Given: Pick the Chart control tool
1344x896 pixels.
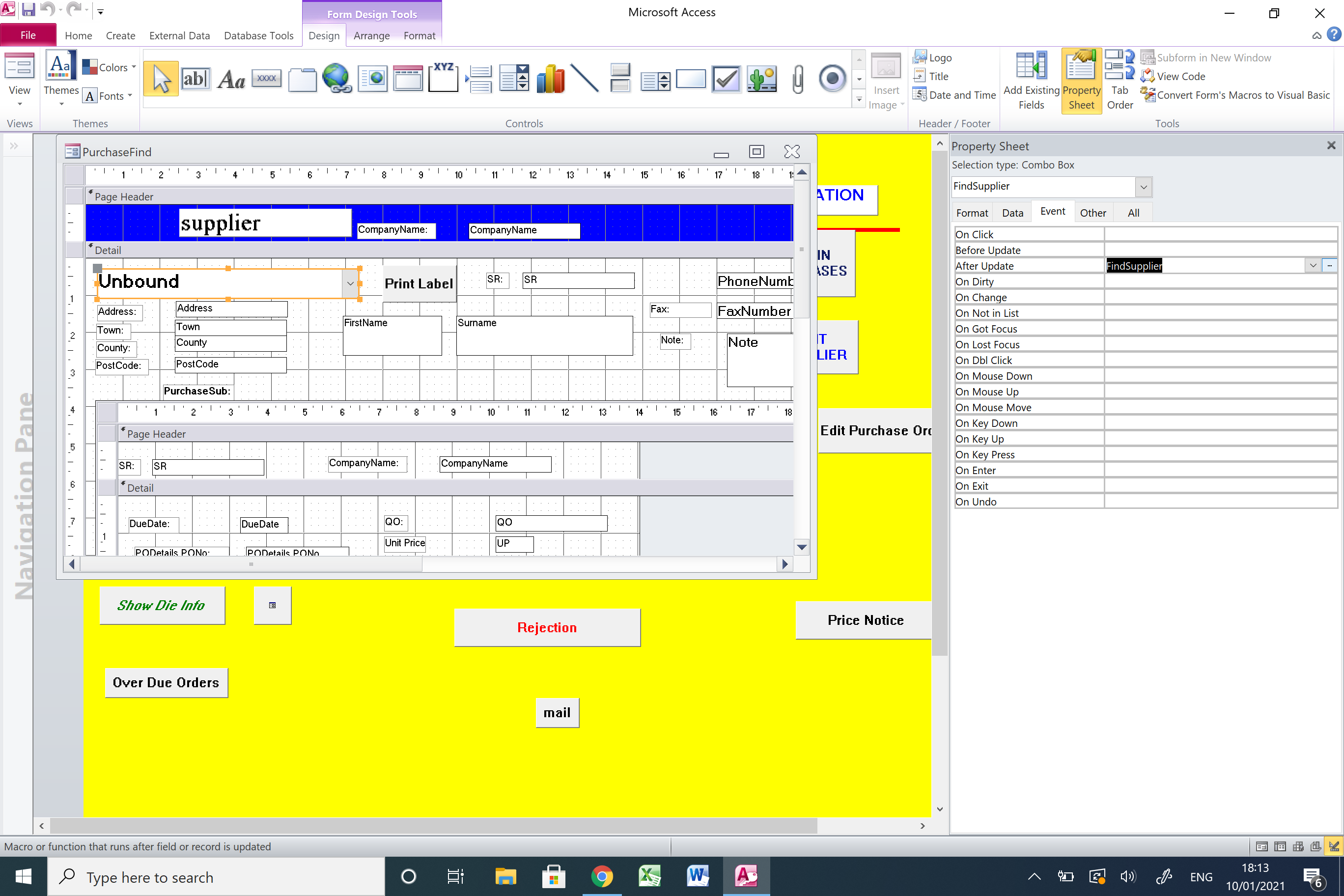Looking at the screenshot, I should (x=550, y=79).
